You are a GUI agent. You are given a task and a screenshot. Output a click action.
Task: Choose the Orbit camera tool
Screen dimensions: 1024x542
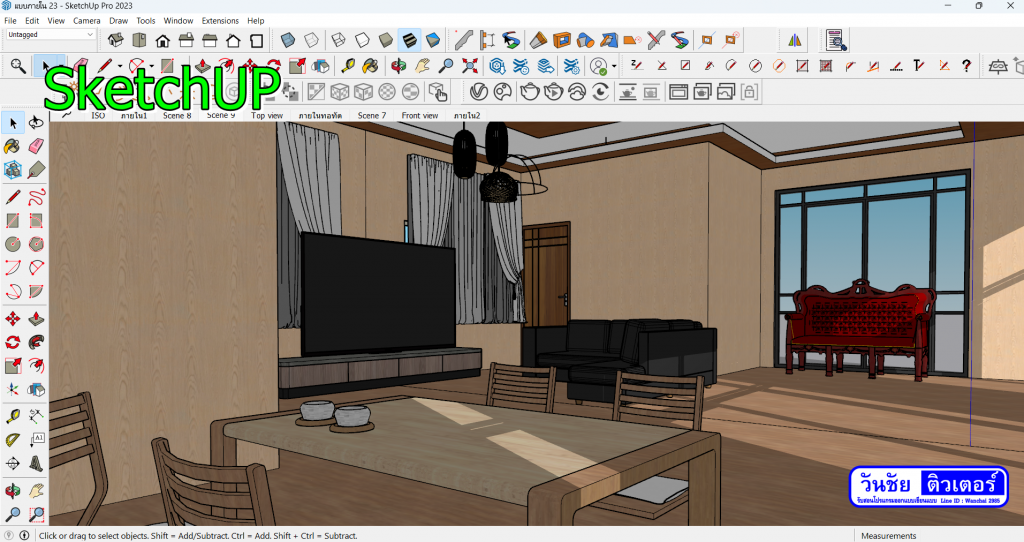[x=13, y=491]
